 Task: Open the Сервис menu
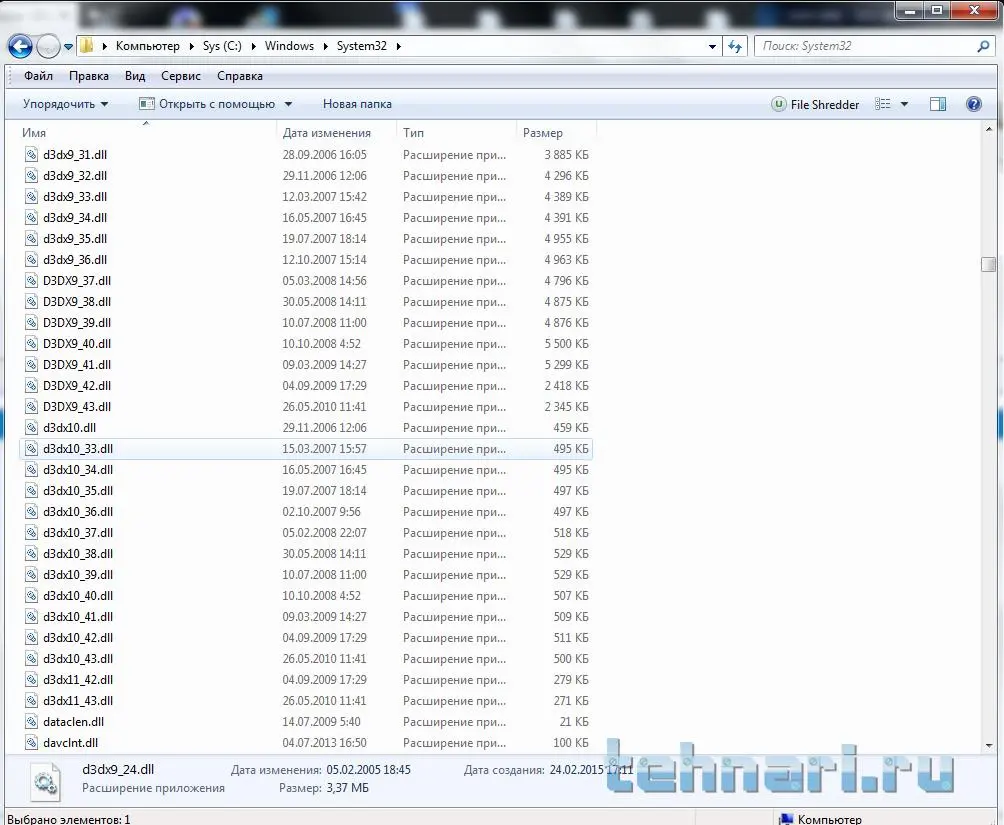coord(181,76)
